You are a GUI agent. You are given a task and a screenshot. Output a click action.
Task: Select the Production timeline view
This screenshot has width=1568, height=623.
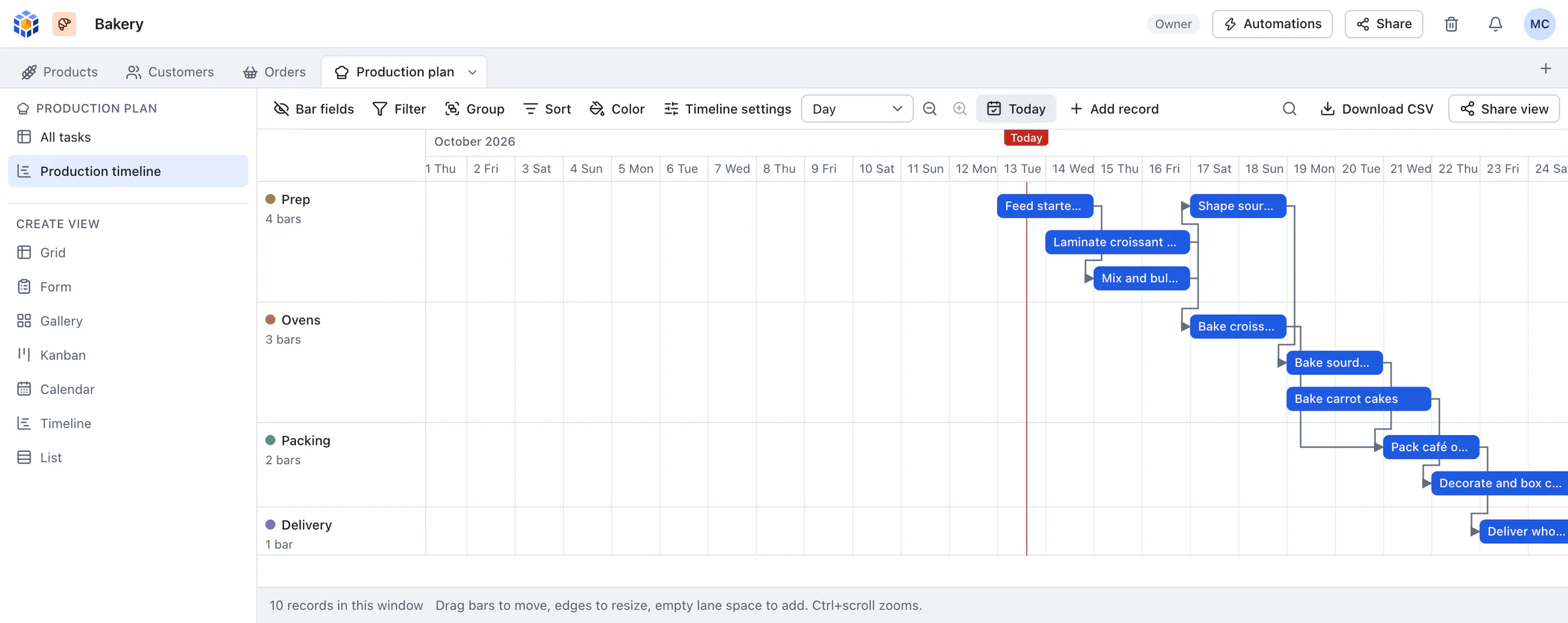tap(128, 171)
